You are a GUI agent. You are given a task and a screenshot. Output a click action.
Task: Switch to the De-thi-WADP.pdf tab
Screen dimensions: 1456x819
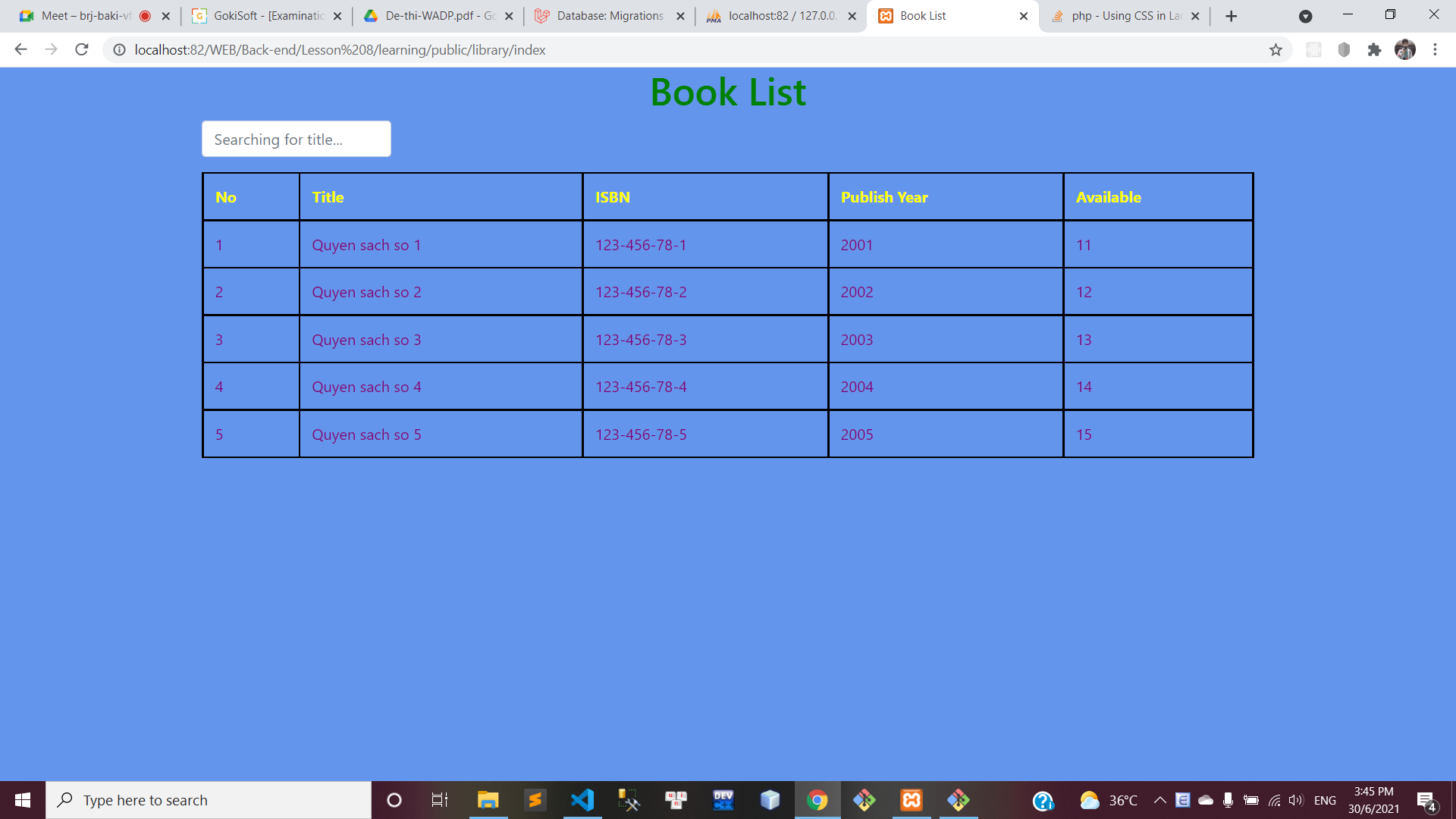pos(440,16)
